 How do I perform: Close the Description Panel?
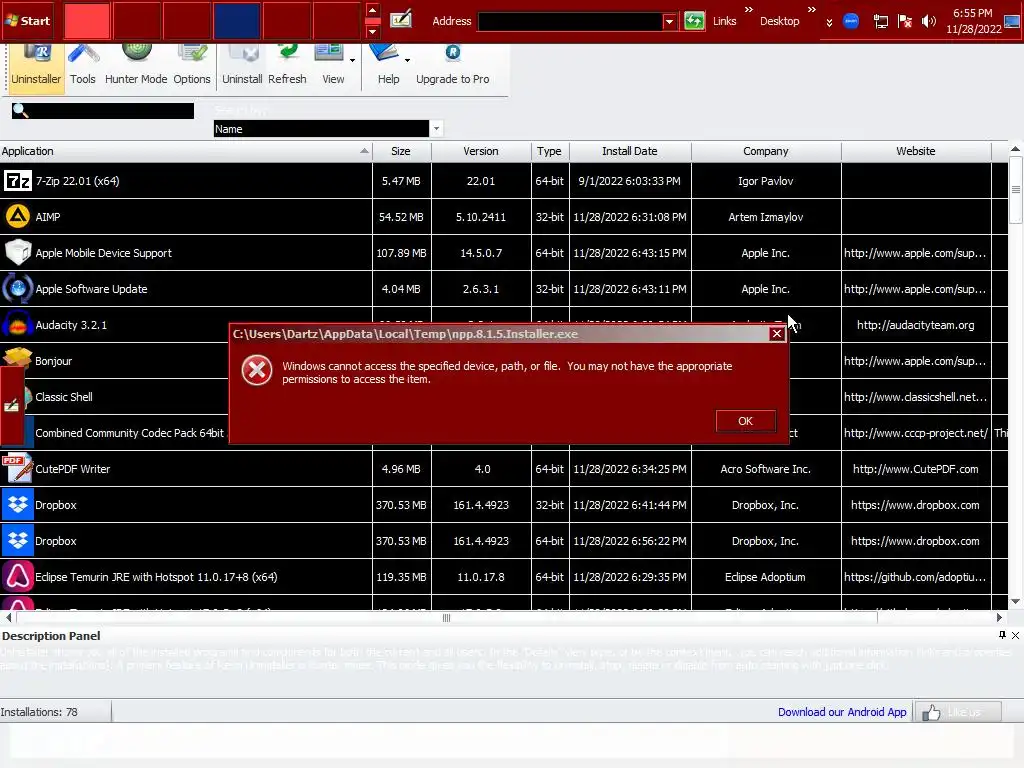[x=1016, y=635]
